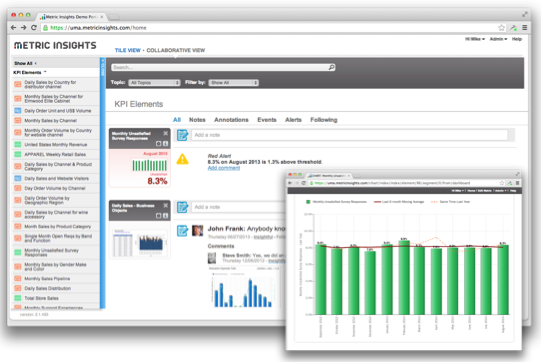Viewport: 541px width, 362px height.
Task: Toggle the Last 6 month Moving Average legend
Action: coord(399,202)
